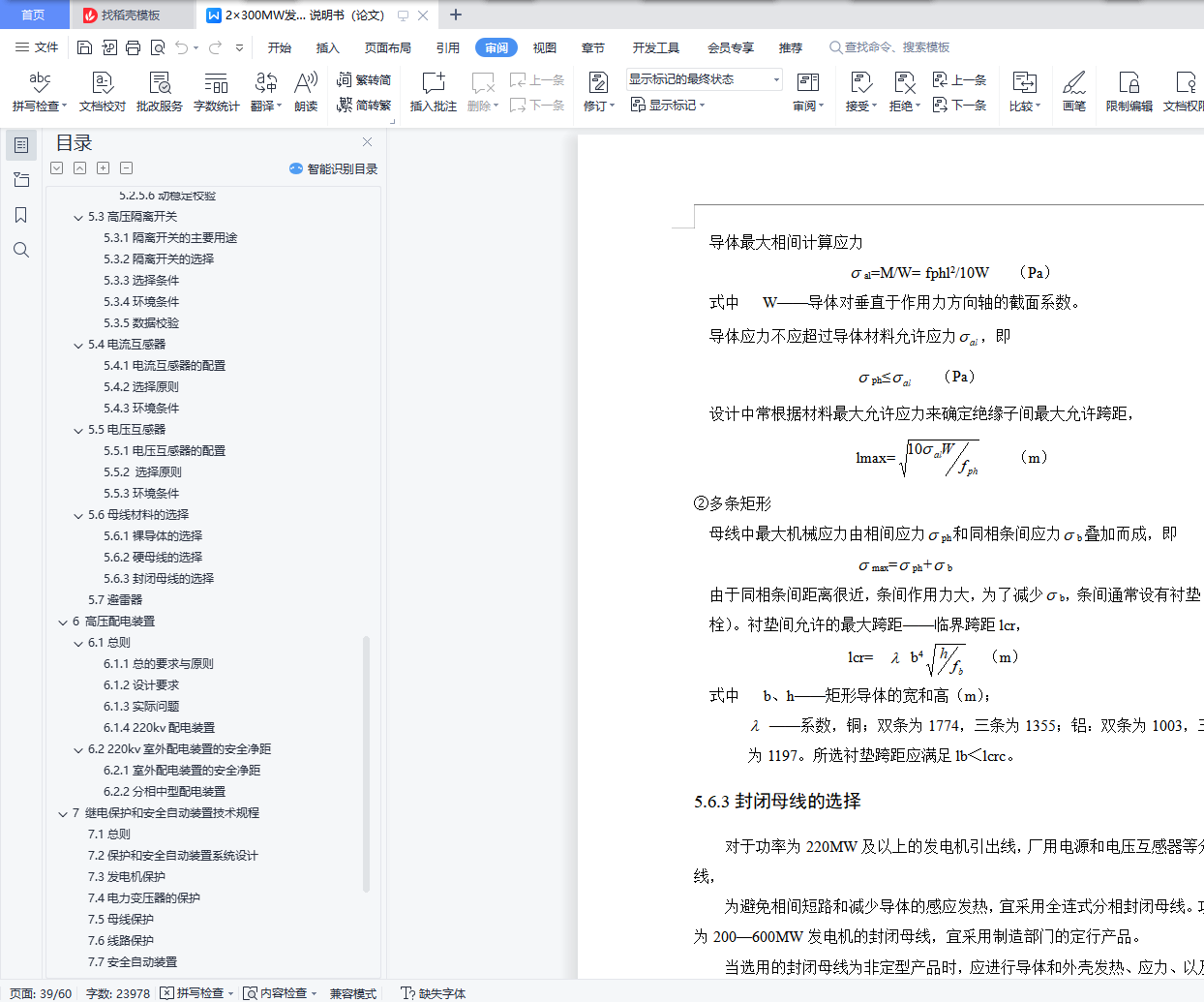Start 朗读 read aloud
1204x1002 pixels.
pos(306,92)
